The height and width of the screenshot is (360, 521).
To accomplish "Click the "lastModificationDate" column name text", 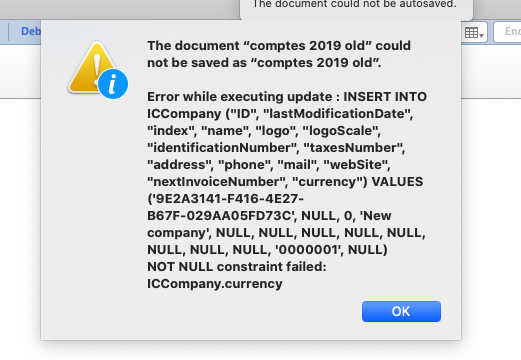I will (x=336, y=114).
